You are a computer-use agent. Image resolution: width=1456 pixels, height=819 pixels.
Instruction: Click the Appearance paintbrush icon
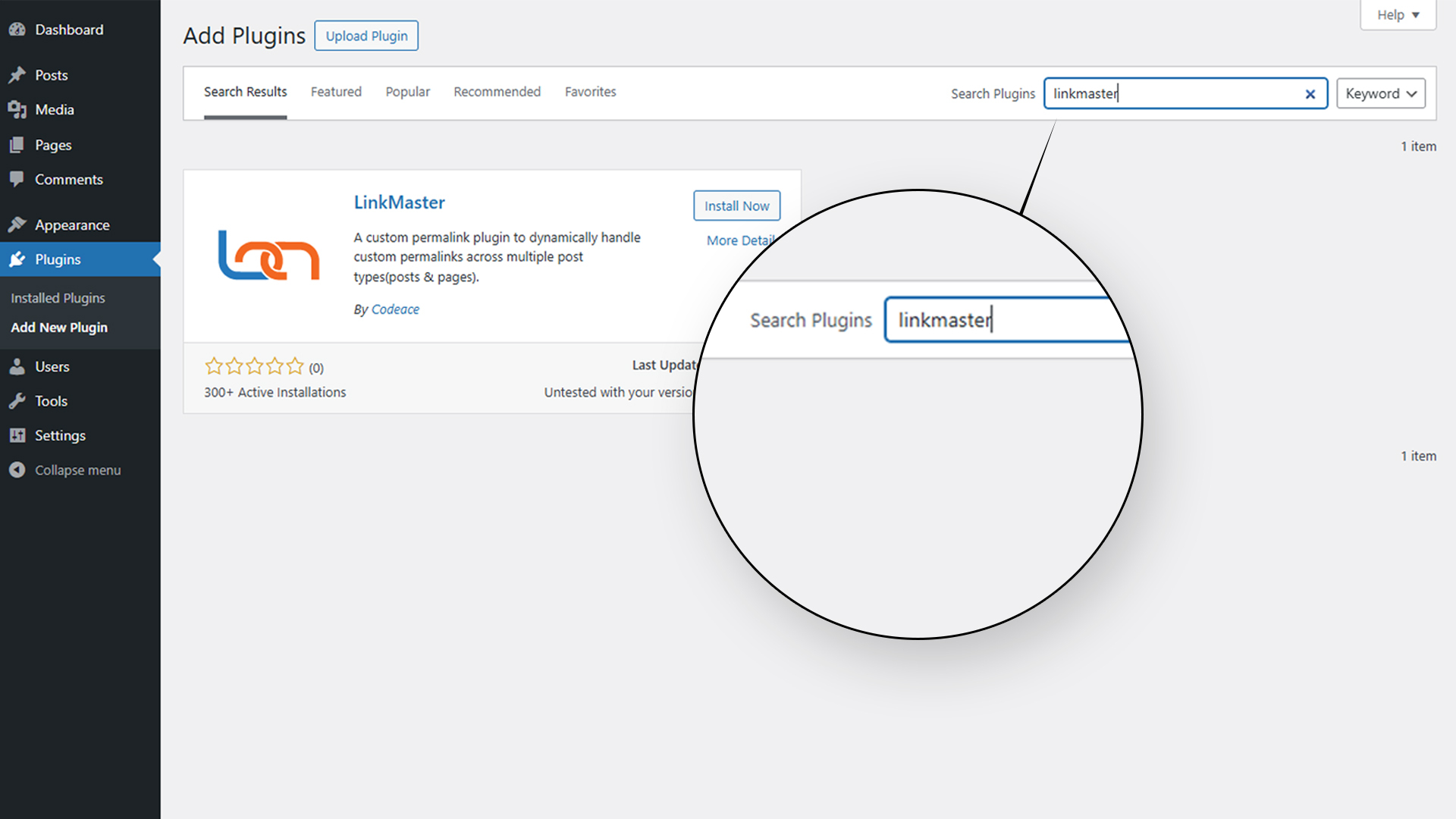pos(17,225)
